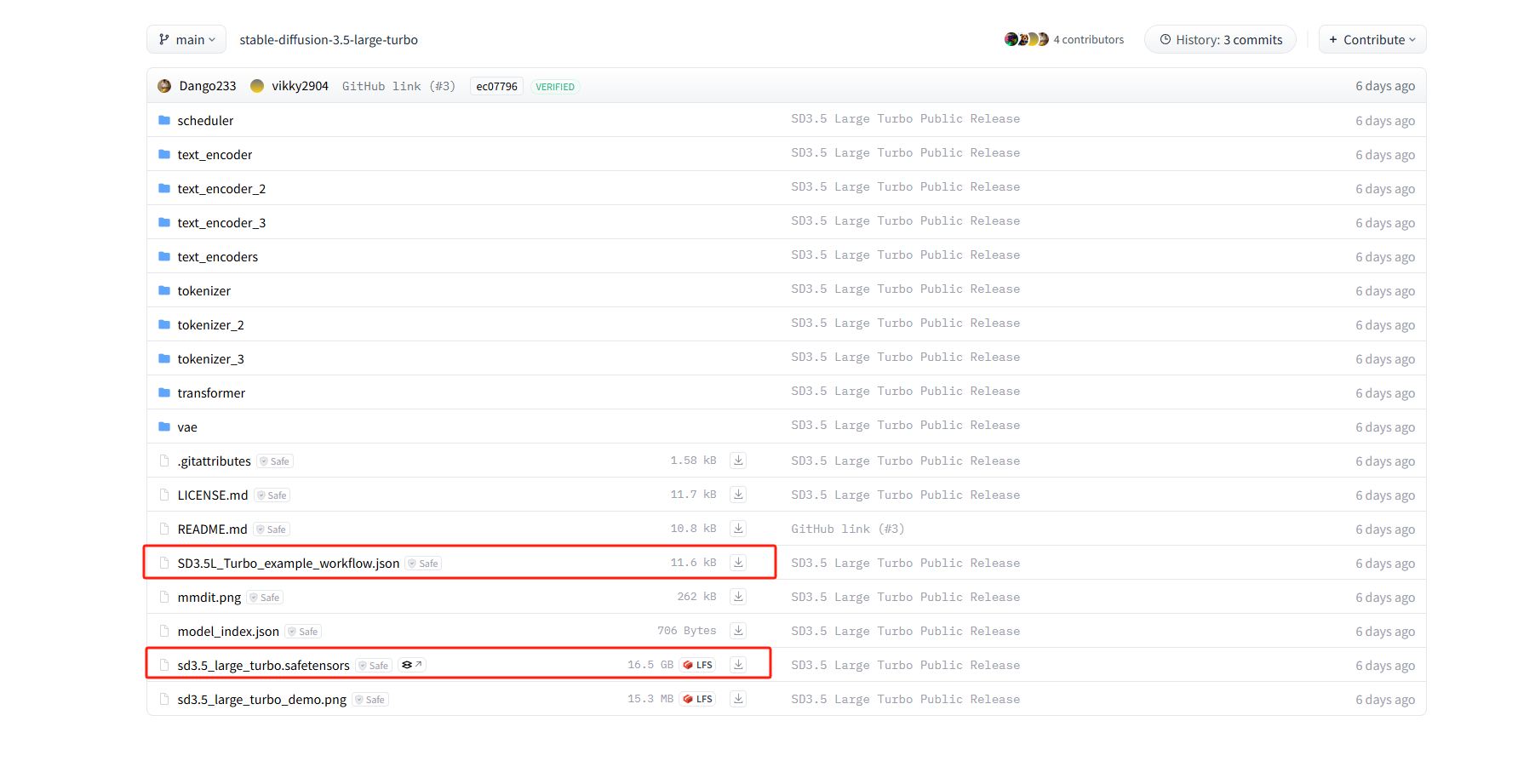This screenshot has height=784, width=1535.
Task: Open the transformer folder
Action: coord(211,393)
